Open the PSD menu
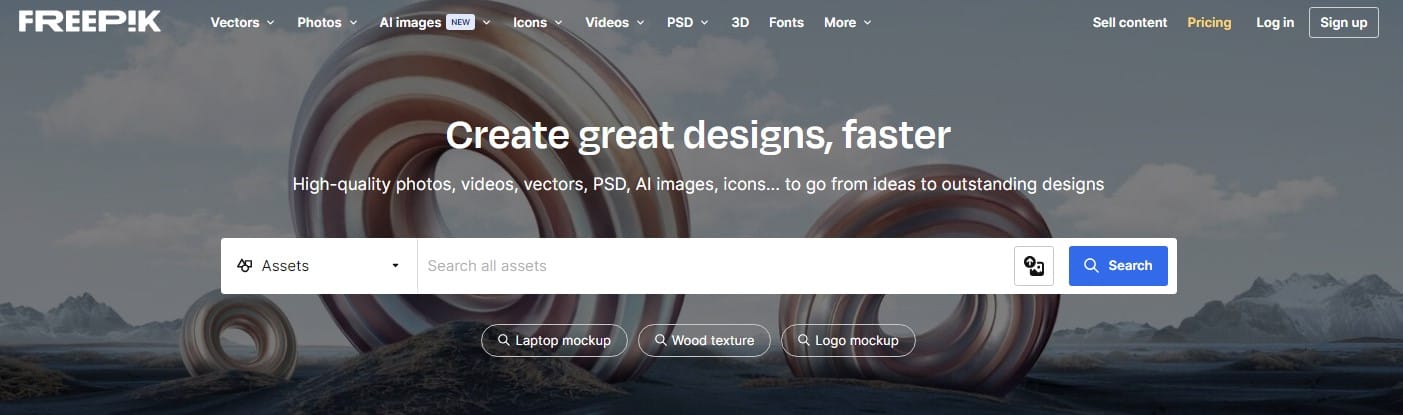 687,22
